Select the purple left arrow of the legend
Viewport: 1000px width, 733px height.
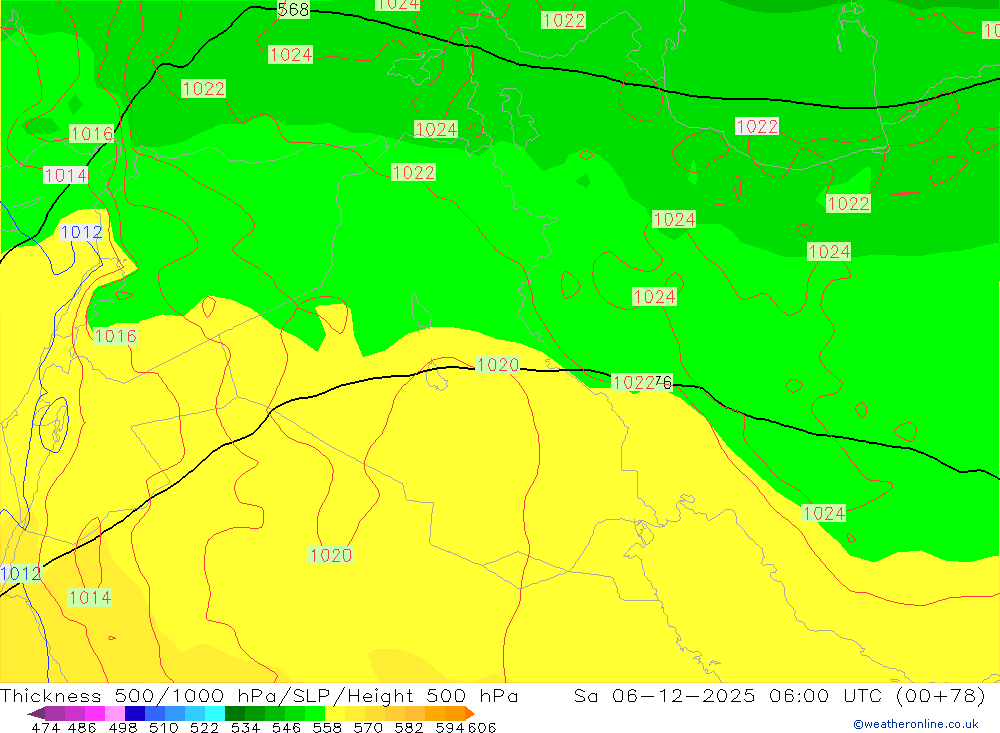point(36,713)
